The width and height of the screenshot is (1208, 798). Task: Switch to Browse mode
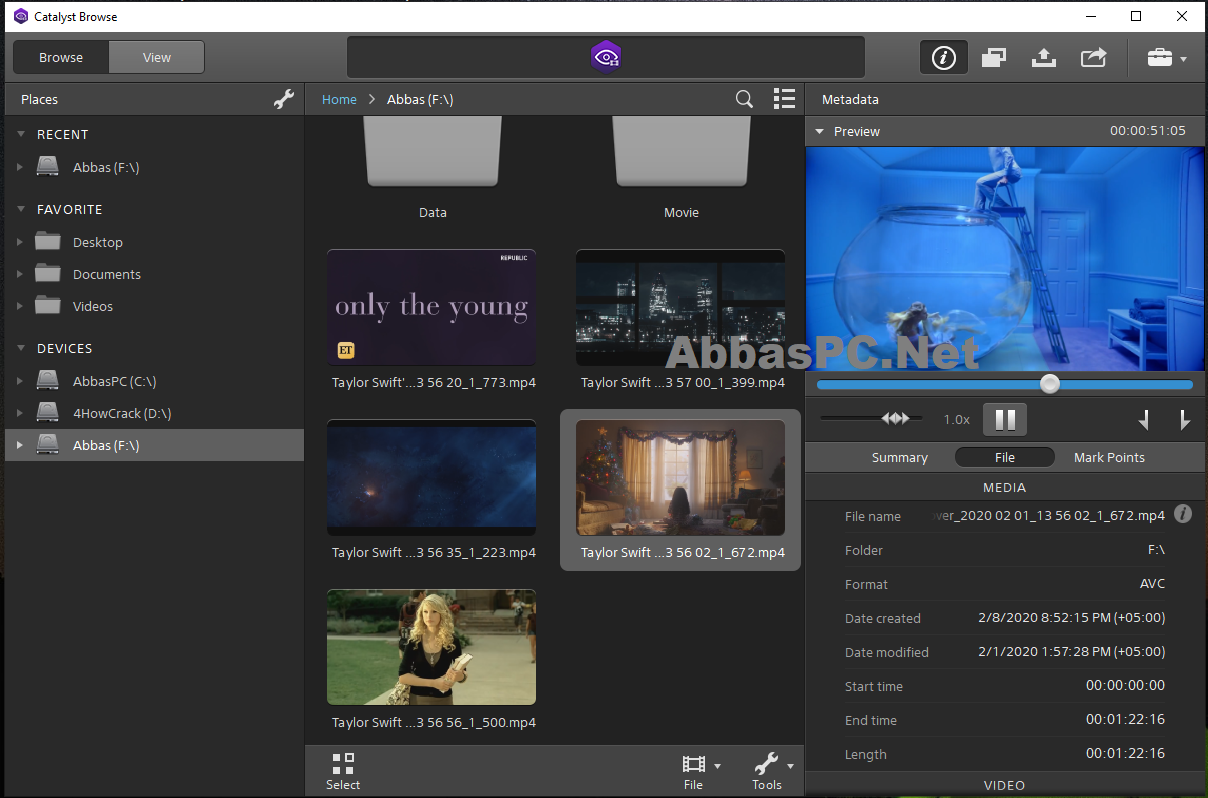61,57
